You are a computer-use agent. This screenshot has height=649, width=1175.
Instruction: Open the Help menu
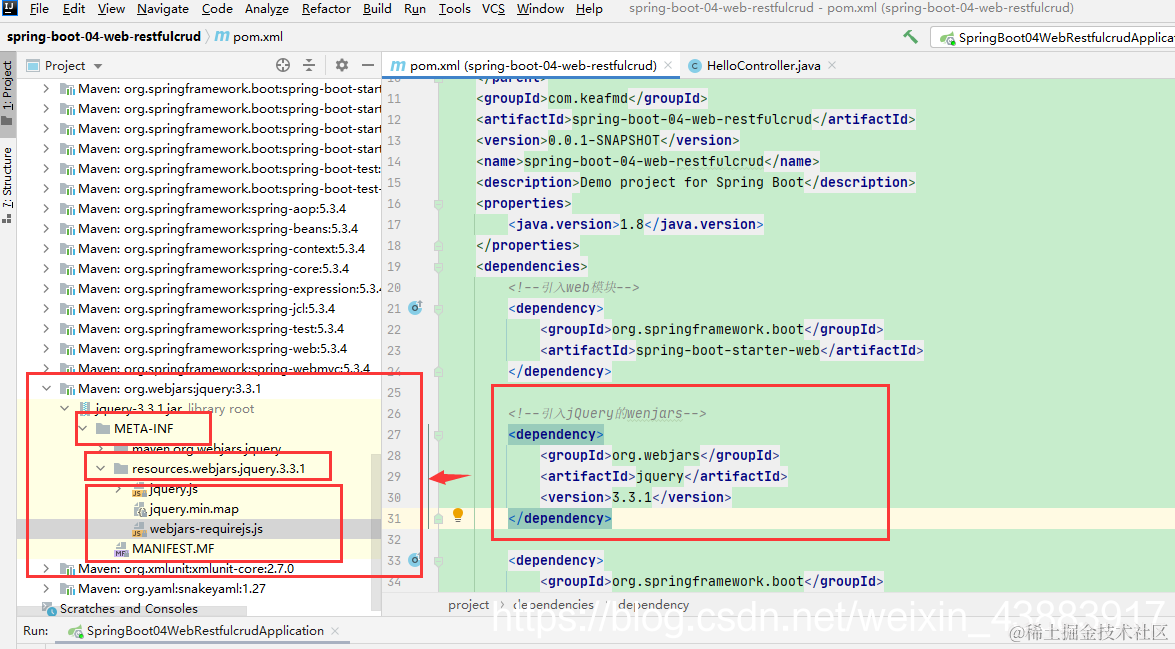(589, 9)
